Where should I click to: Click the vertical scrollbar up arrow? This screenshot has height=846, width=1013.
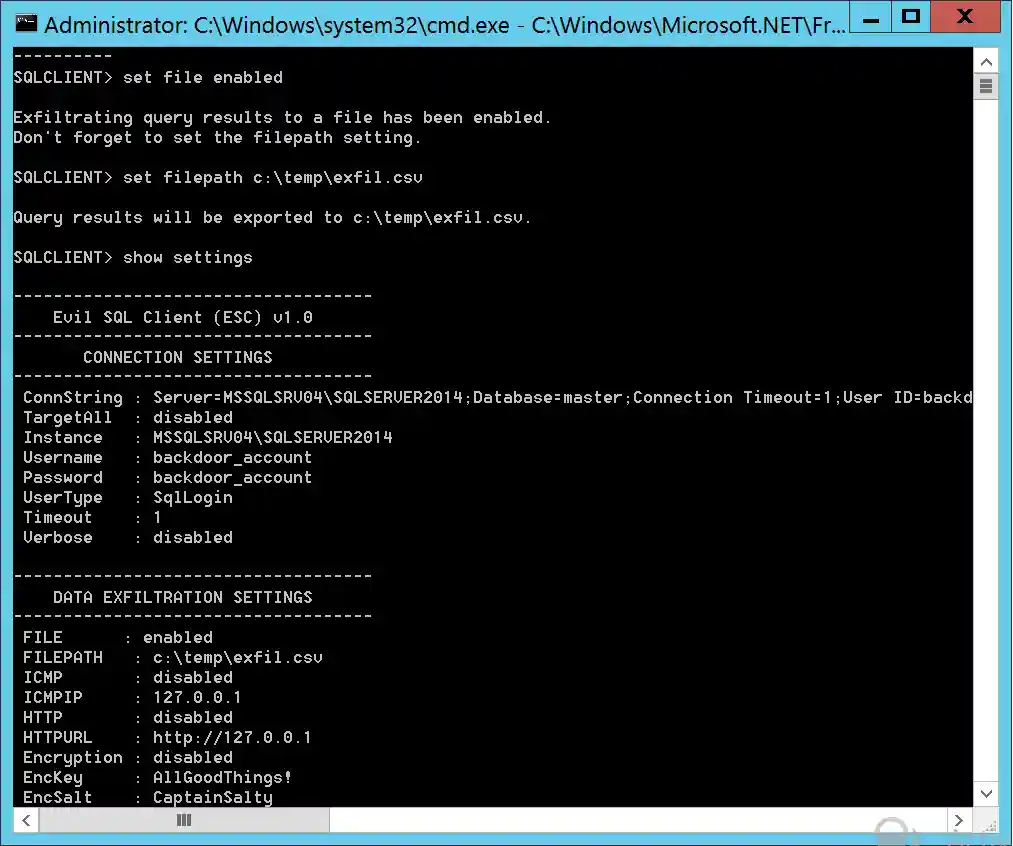986,62
